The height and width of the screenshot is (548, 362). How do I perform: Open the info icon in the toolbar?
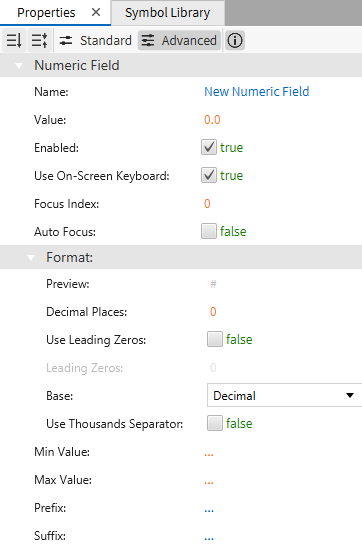point(234,41)
